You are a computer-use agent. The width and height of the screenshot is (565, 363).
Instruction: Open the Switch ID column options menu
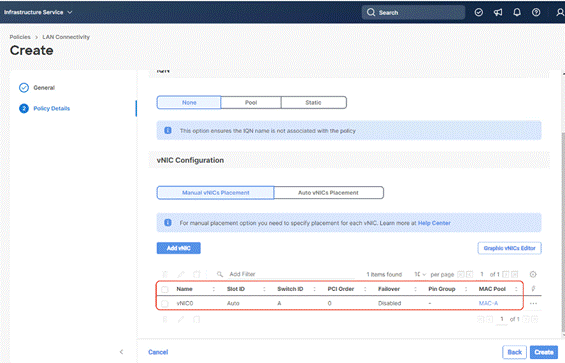pos(315,289)
